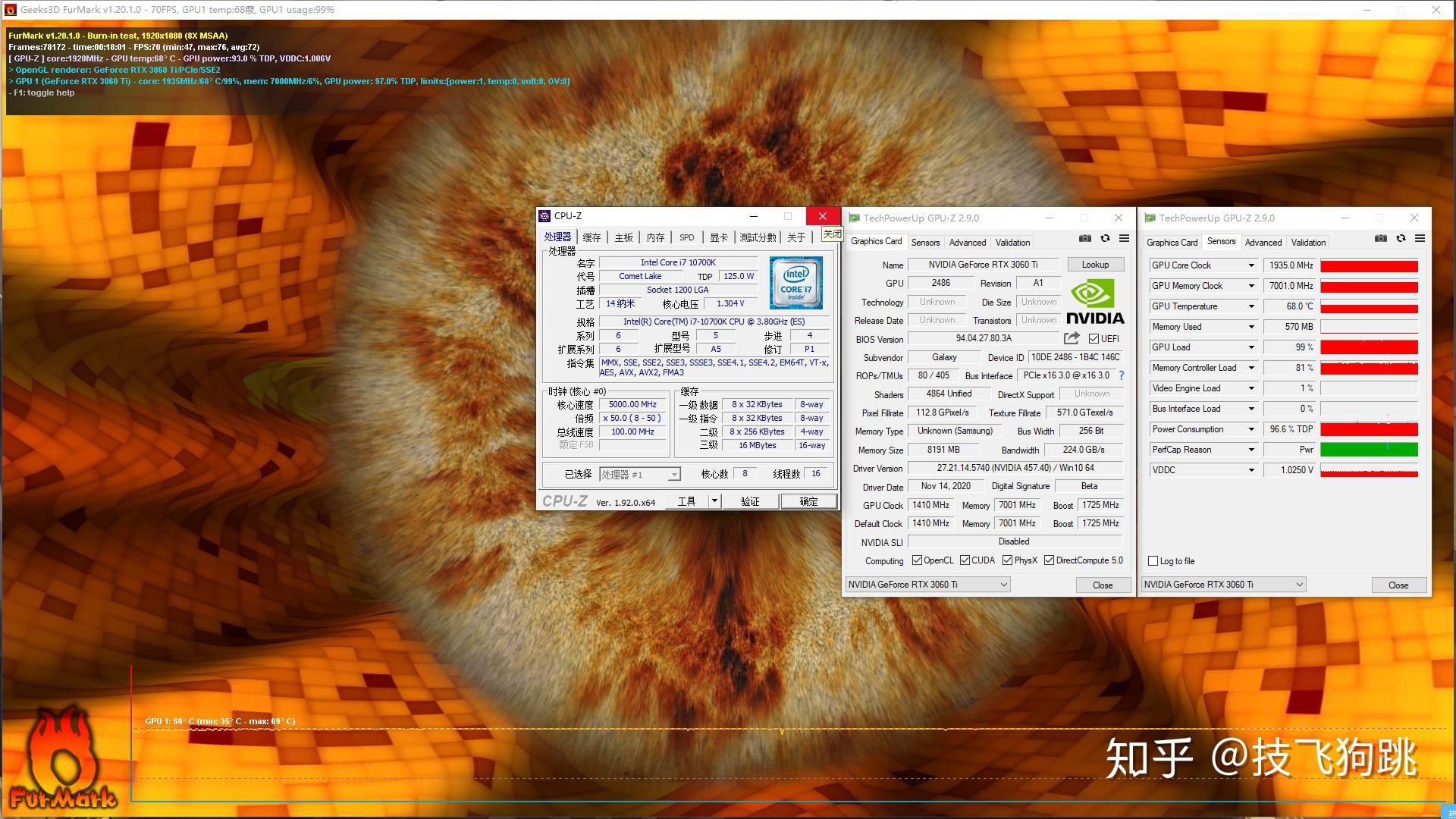Click the GPU name field NVIDIA GeForce RTX 3060 Ti
Viewport: 1456px width, 819px height.
(984, 265)
